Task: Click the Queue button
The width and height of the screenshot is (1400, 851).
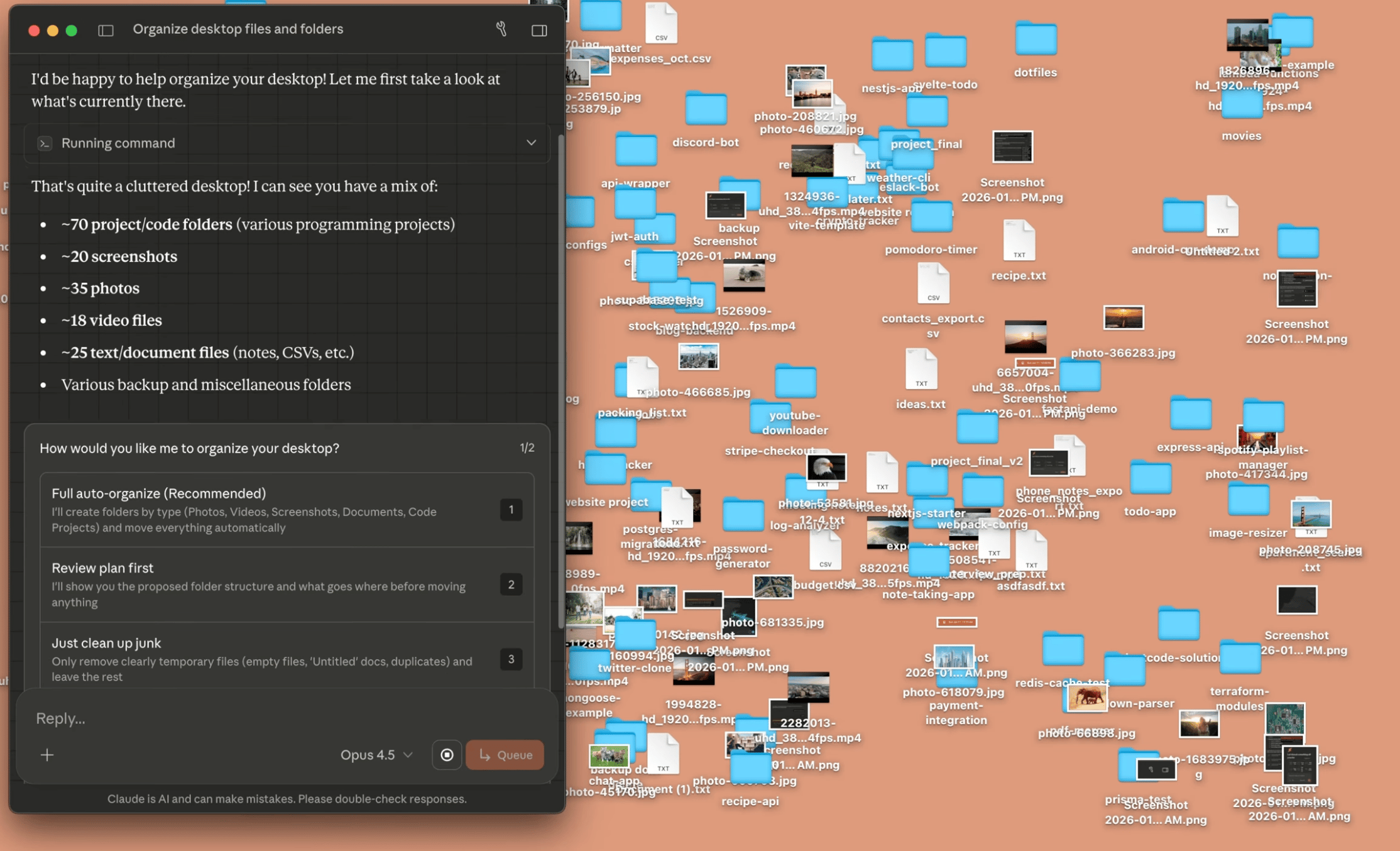Action: click(x=505, y=754)
